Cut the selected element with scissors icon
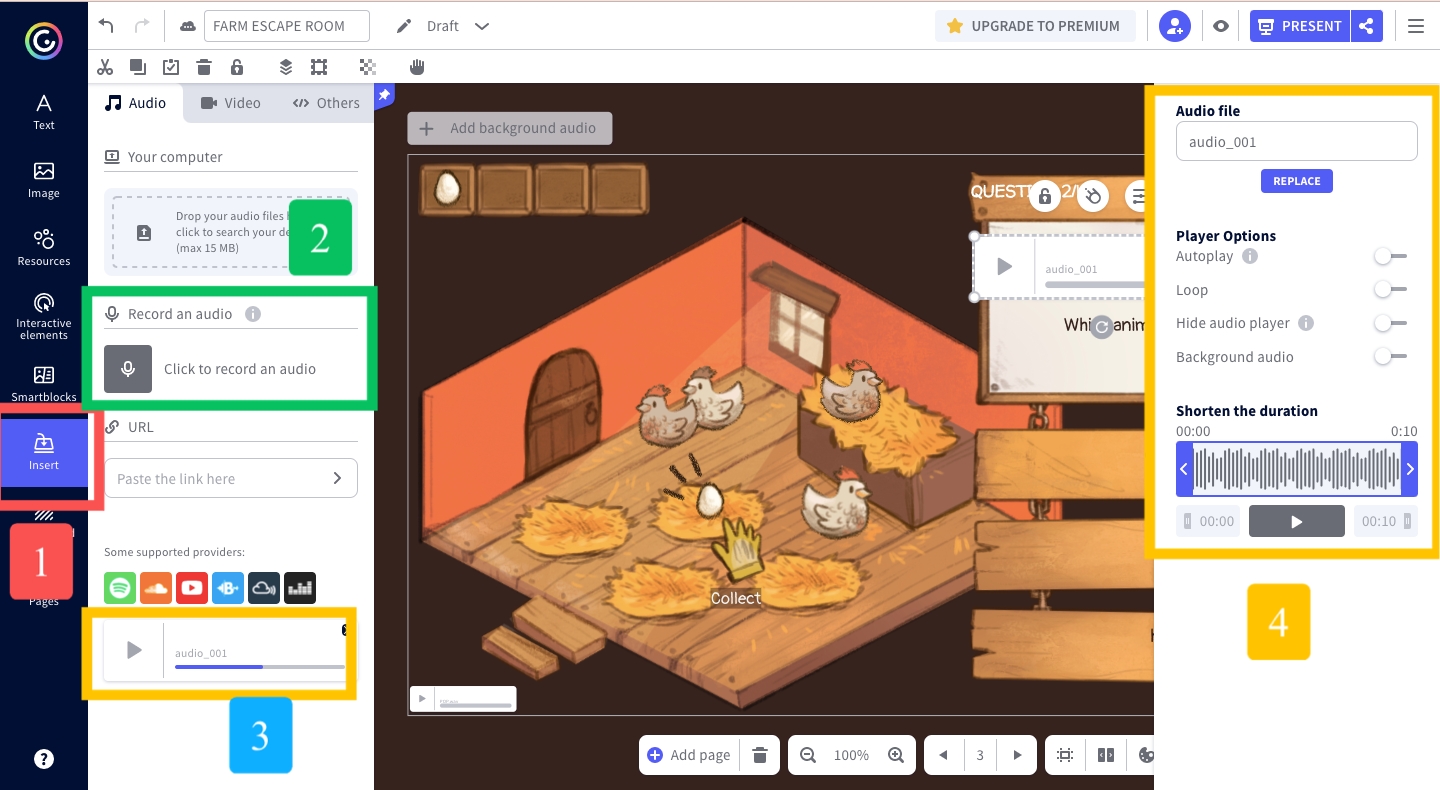This screenshot has height=790, width=1440. pyautogui.click(x=105, y=67)
